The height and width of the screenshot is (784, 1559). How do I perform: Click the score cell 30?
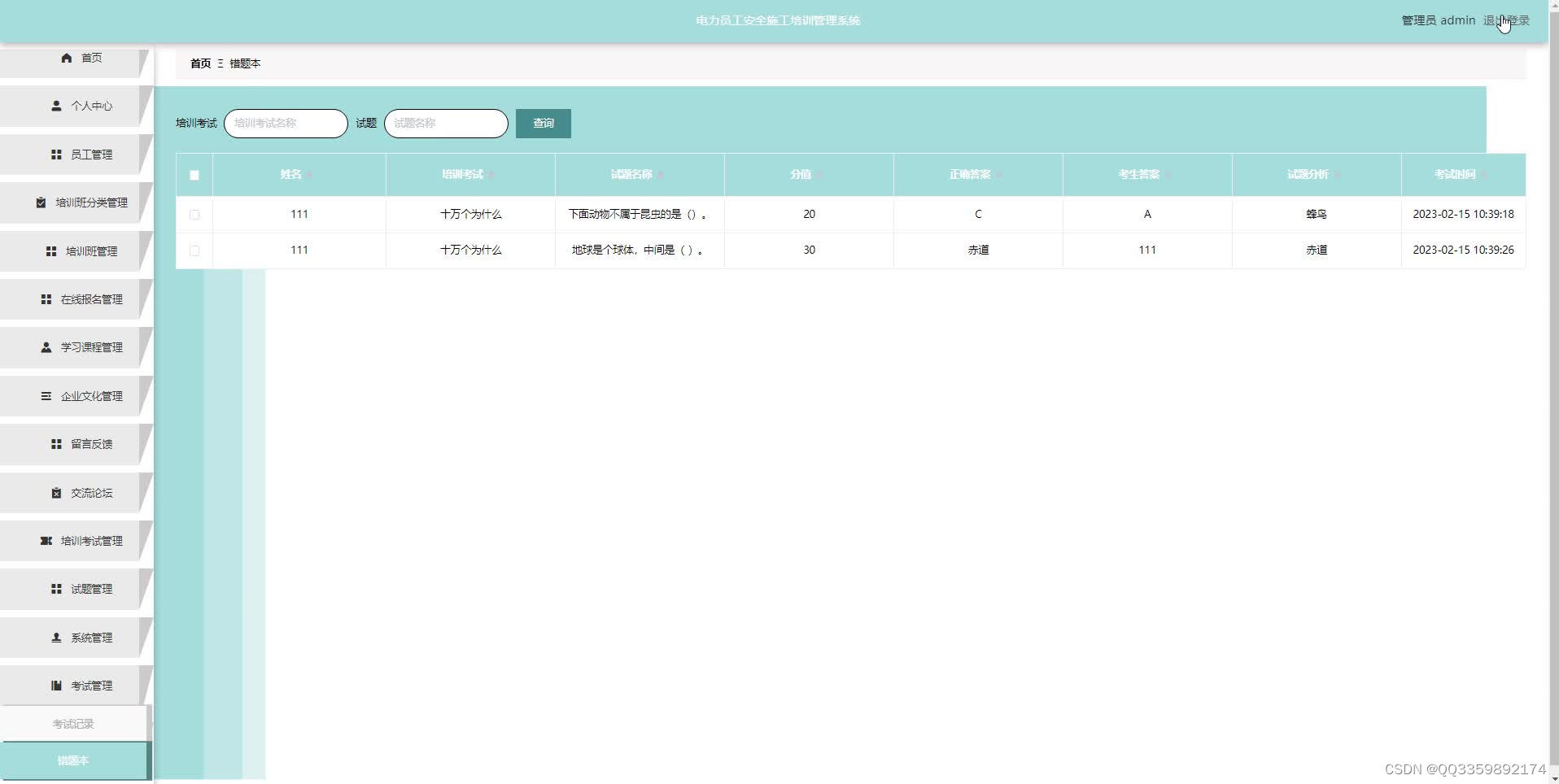click(809, 250)
